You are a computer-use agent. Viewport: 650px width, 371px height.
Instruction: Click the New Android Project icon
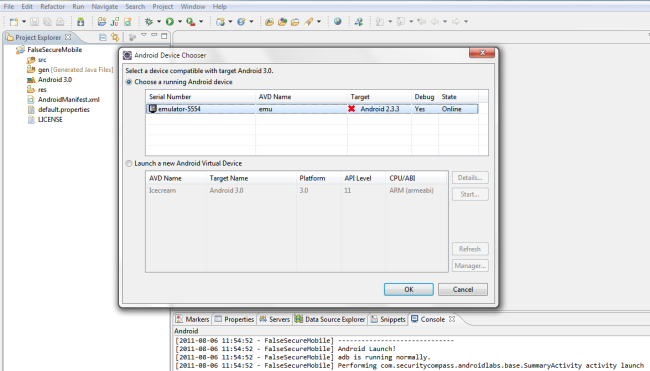click(x=102, y=22)
